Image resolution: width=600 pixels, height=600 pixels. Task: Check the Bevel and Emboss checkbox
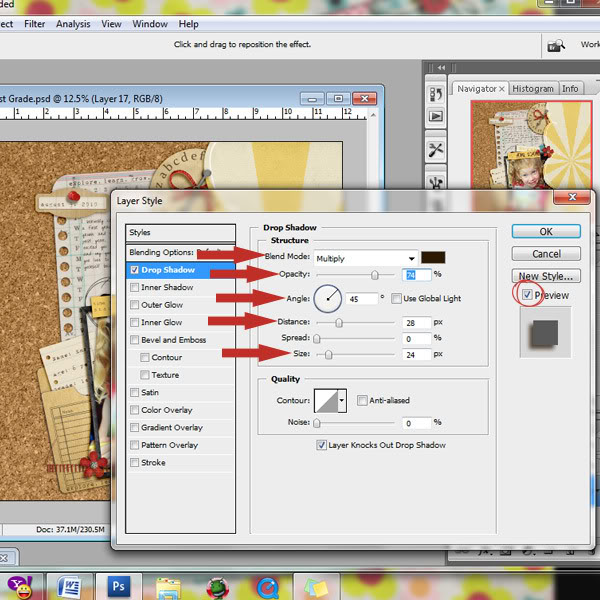click(x=134, y=340)
